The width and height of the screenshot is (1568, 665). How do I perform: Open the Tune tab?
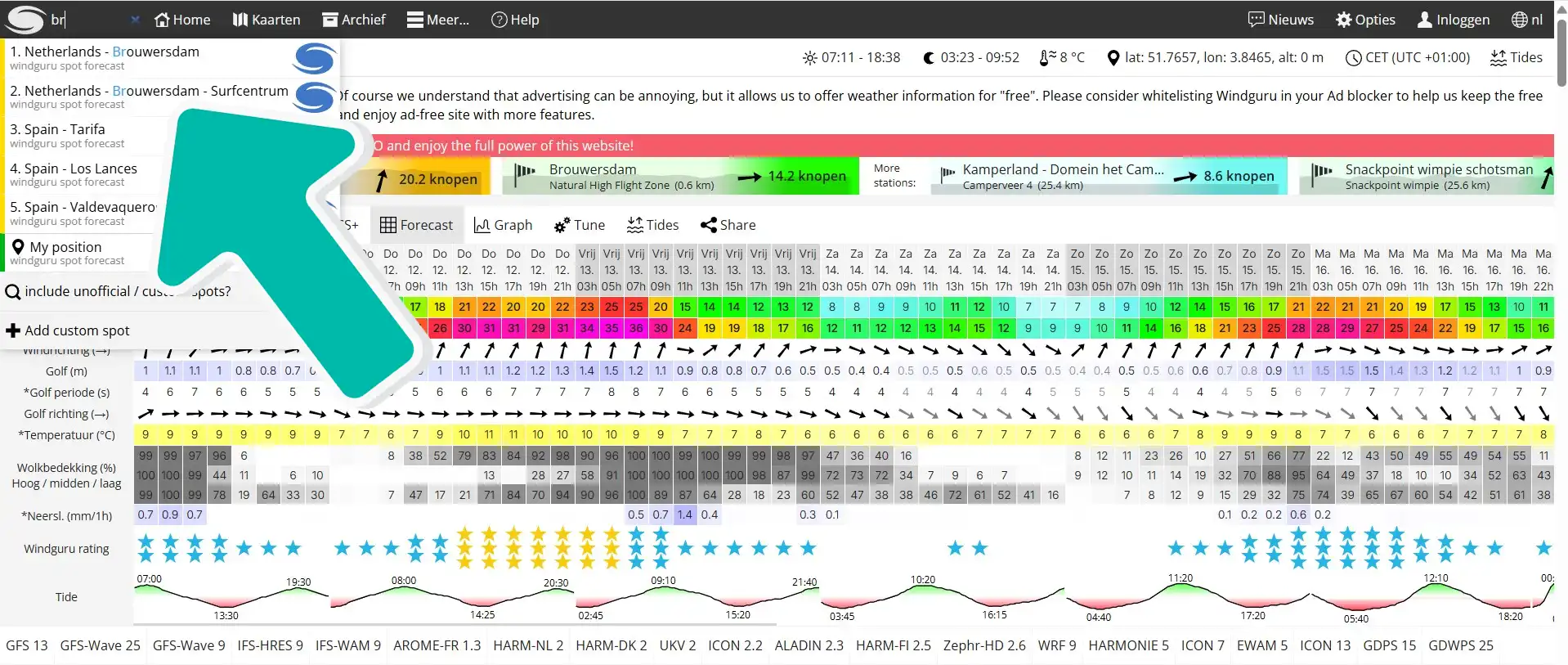pyautogui.click(x=579, y=225)
